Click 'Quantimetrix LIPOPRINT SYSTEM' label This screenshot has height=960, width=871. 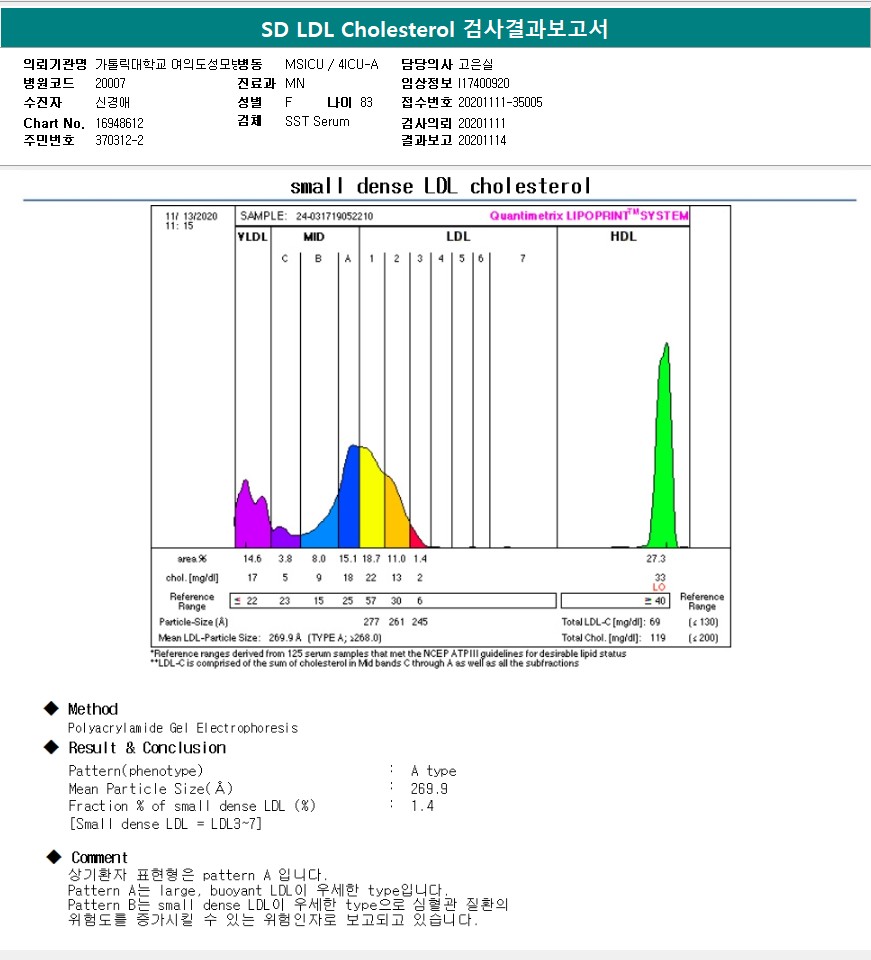[x=589, y=216]
